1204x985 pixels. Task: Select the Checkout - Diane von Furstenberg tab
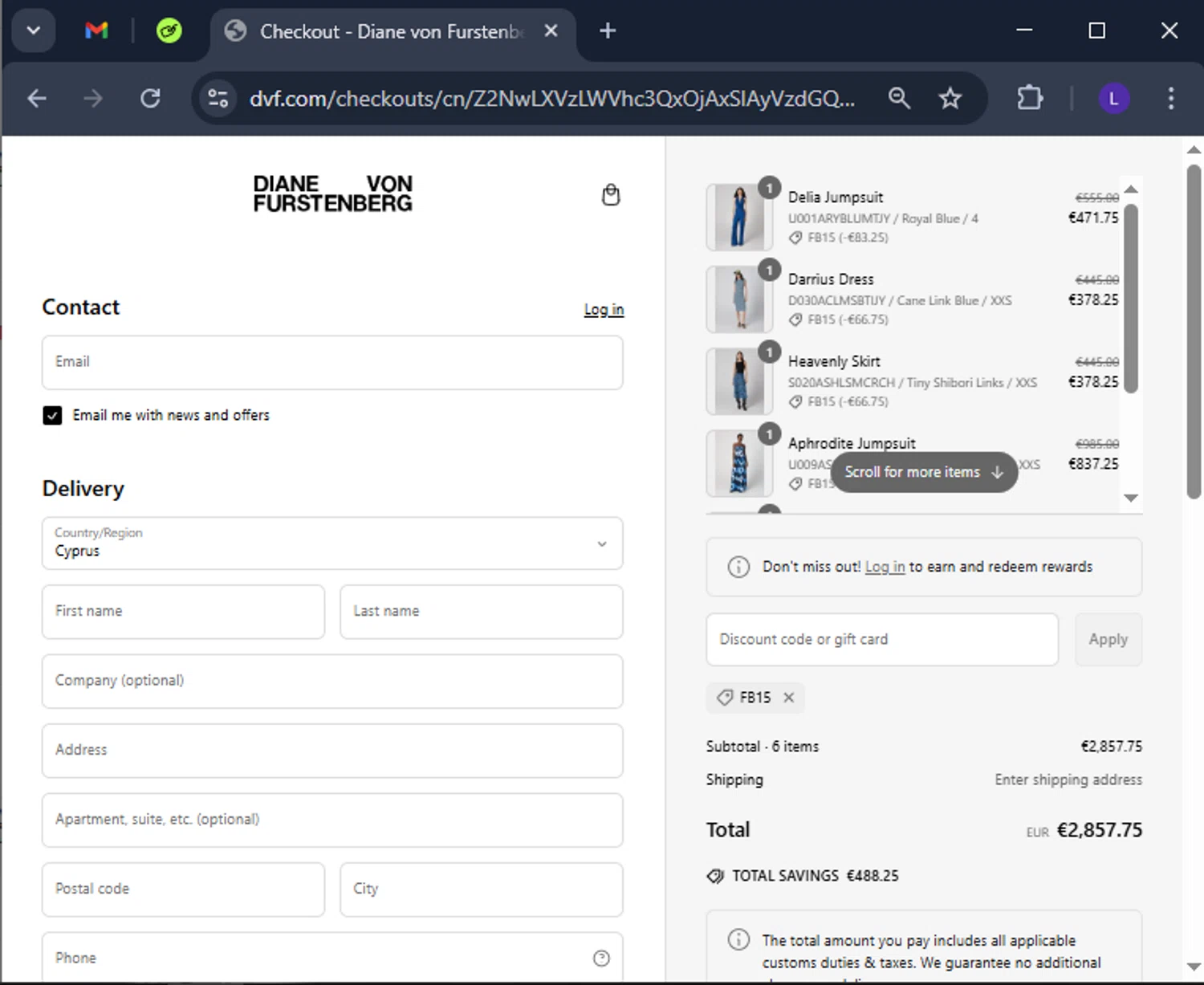pyautogui.click(x=393, y=31)
